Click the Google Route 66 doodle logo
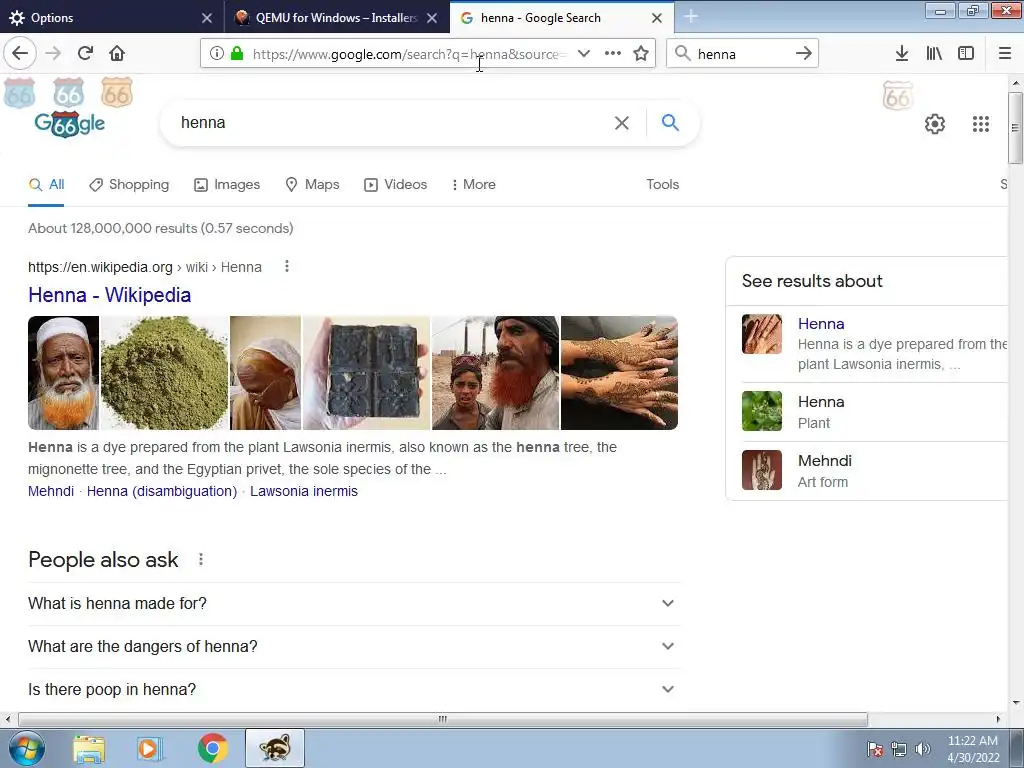The height and width of the screenshot is (768, 1024). click(x=70, y=123)
